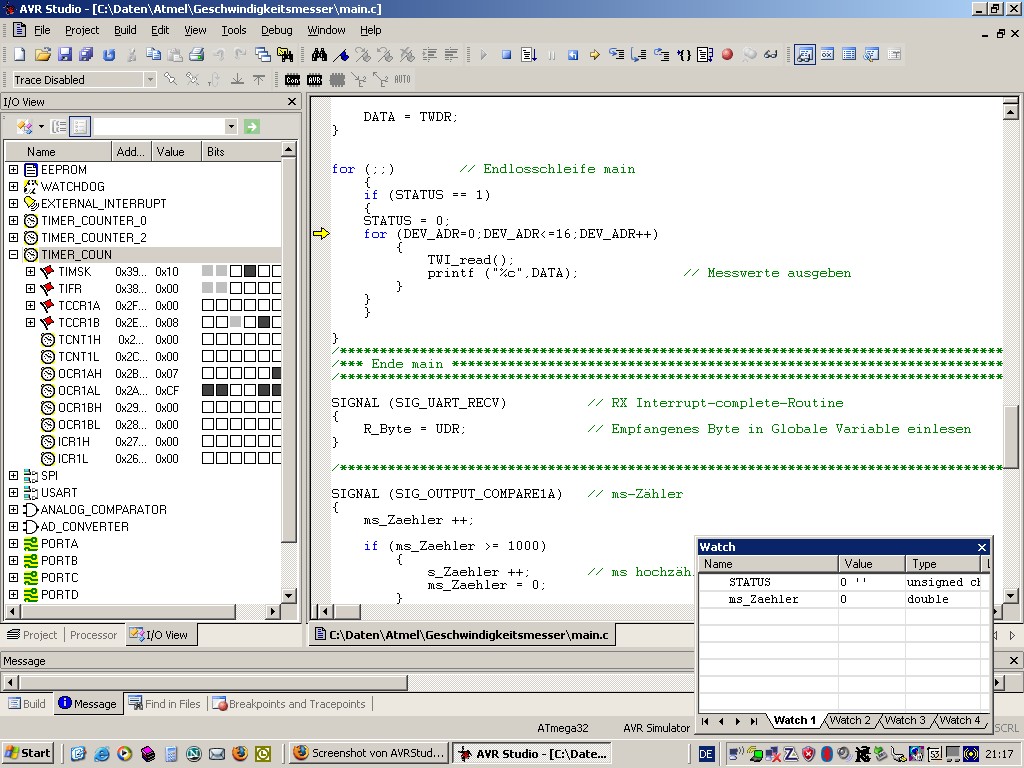Click the Step Over debug icon
Image resolution: width=1024 pixels, height=768 pixels.
point(639,55)
